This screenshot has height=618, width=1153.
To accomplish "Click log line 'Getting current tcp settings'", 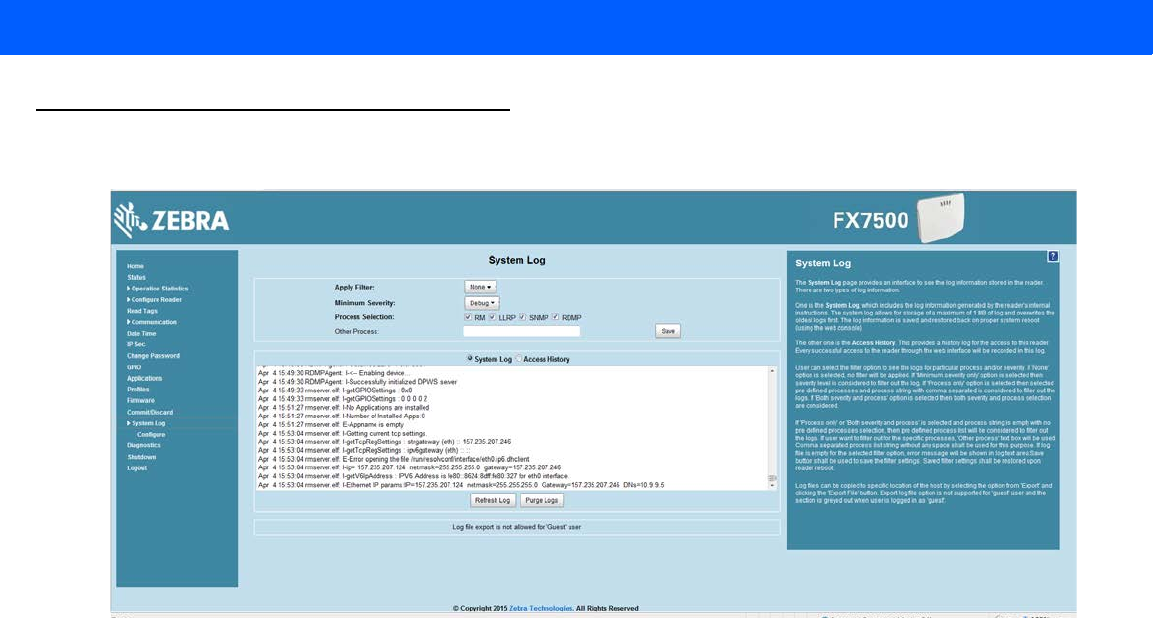I will coord(342,433).
